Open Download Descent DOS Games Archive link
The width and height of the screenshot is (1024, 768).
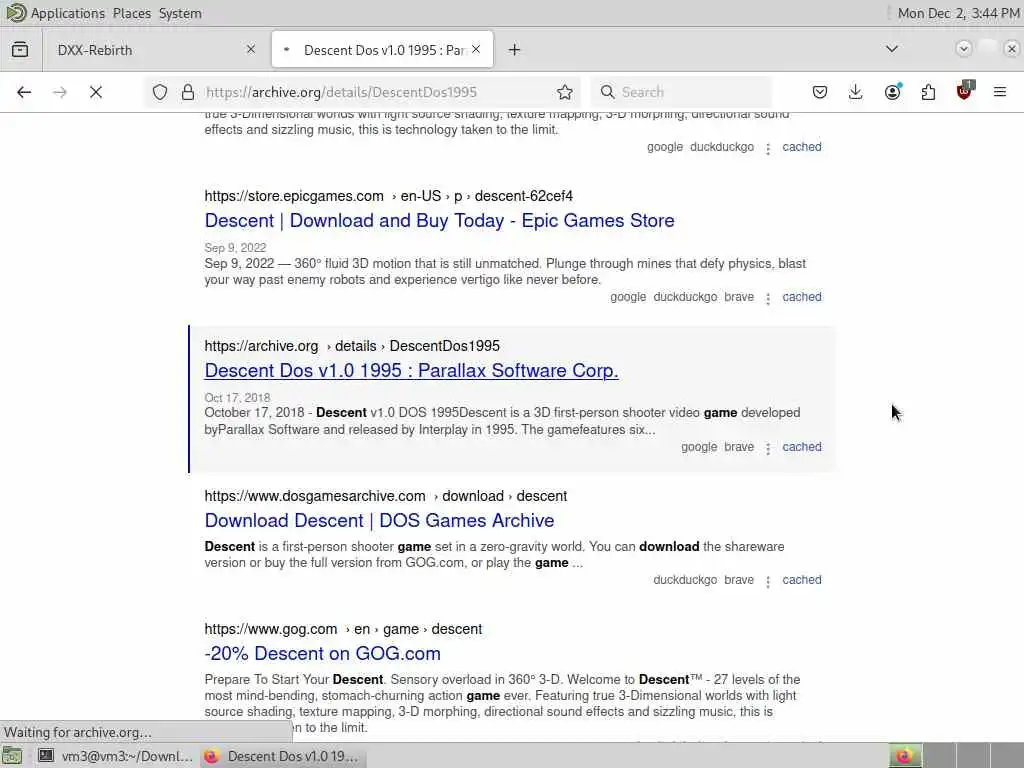(379, 520)
